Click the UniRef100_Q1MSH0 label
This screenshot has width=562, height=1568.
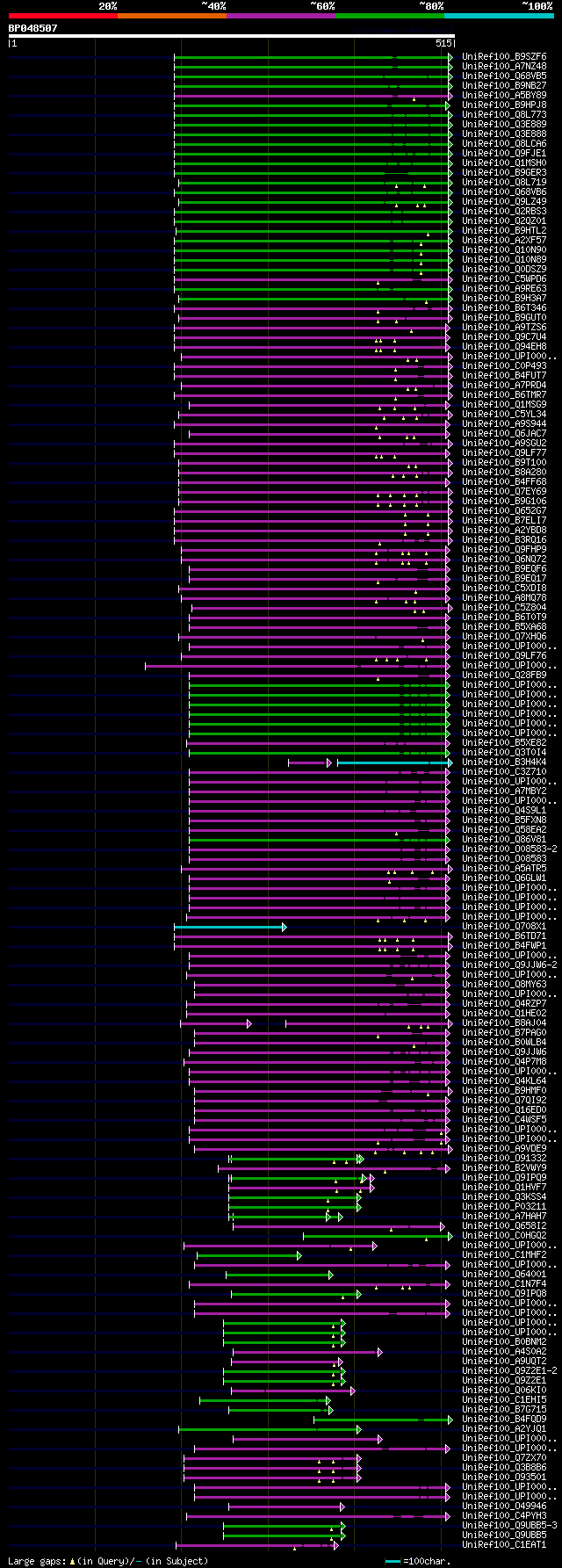pyautogui.click(x=504, y=163)
